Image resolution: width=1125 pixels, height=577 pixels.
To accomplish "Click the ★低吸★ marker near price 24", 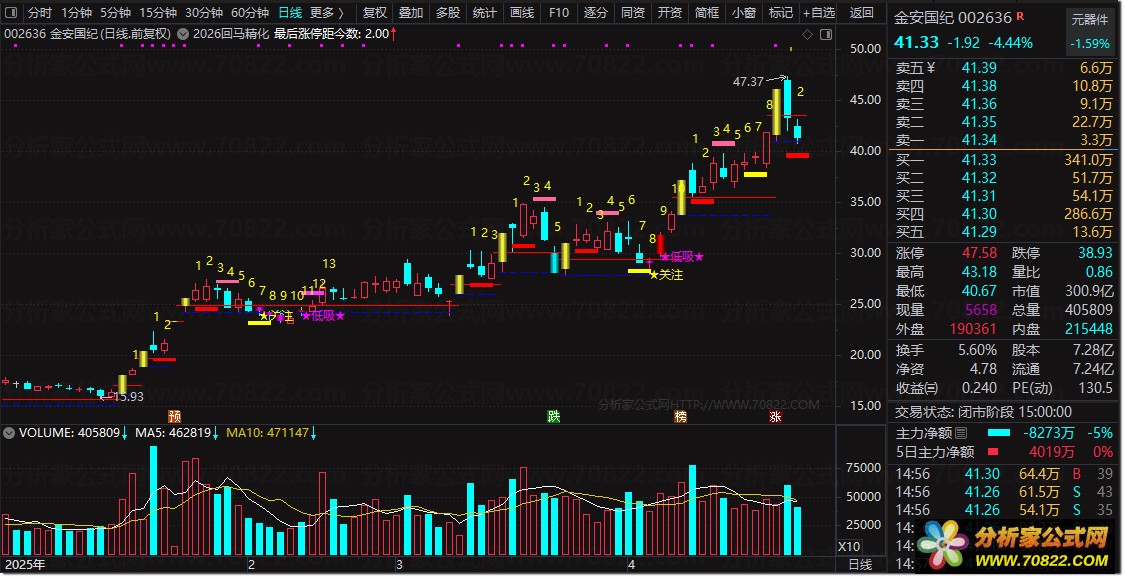I will [x=323, y=316].
